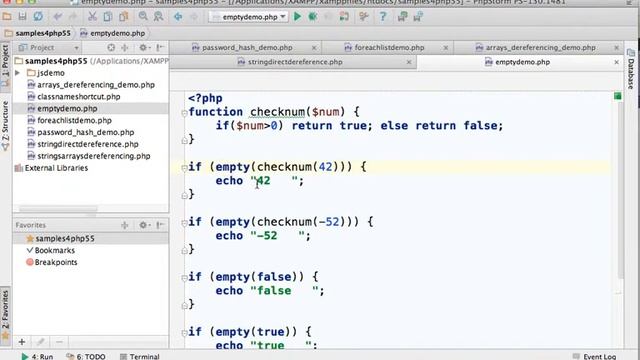Close the foreachlistdemo.php tab
This screenshot has height=360, width=640.
pos(446,48)
